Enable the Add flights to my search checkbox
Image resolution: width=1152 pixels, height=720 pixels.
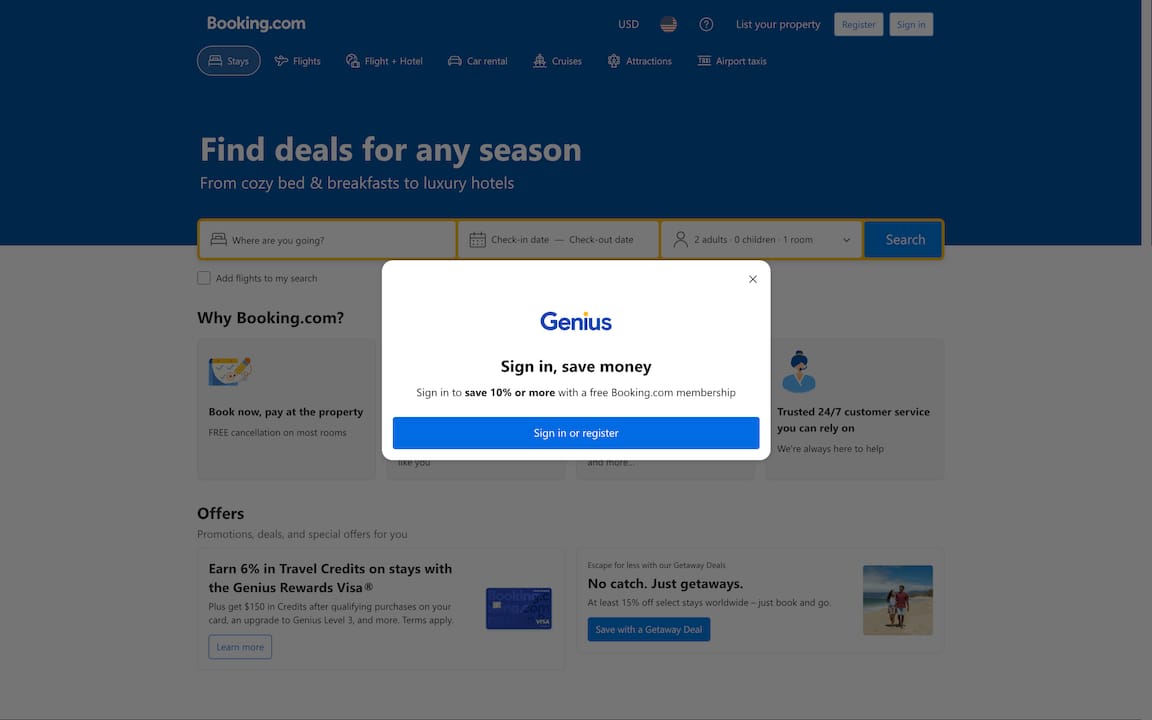(203, 278)
